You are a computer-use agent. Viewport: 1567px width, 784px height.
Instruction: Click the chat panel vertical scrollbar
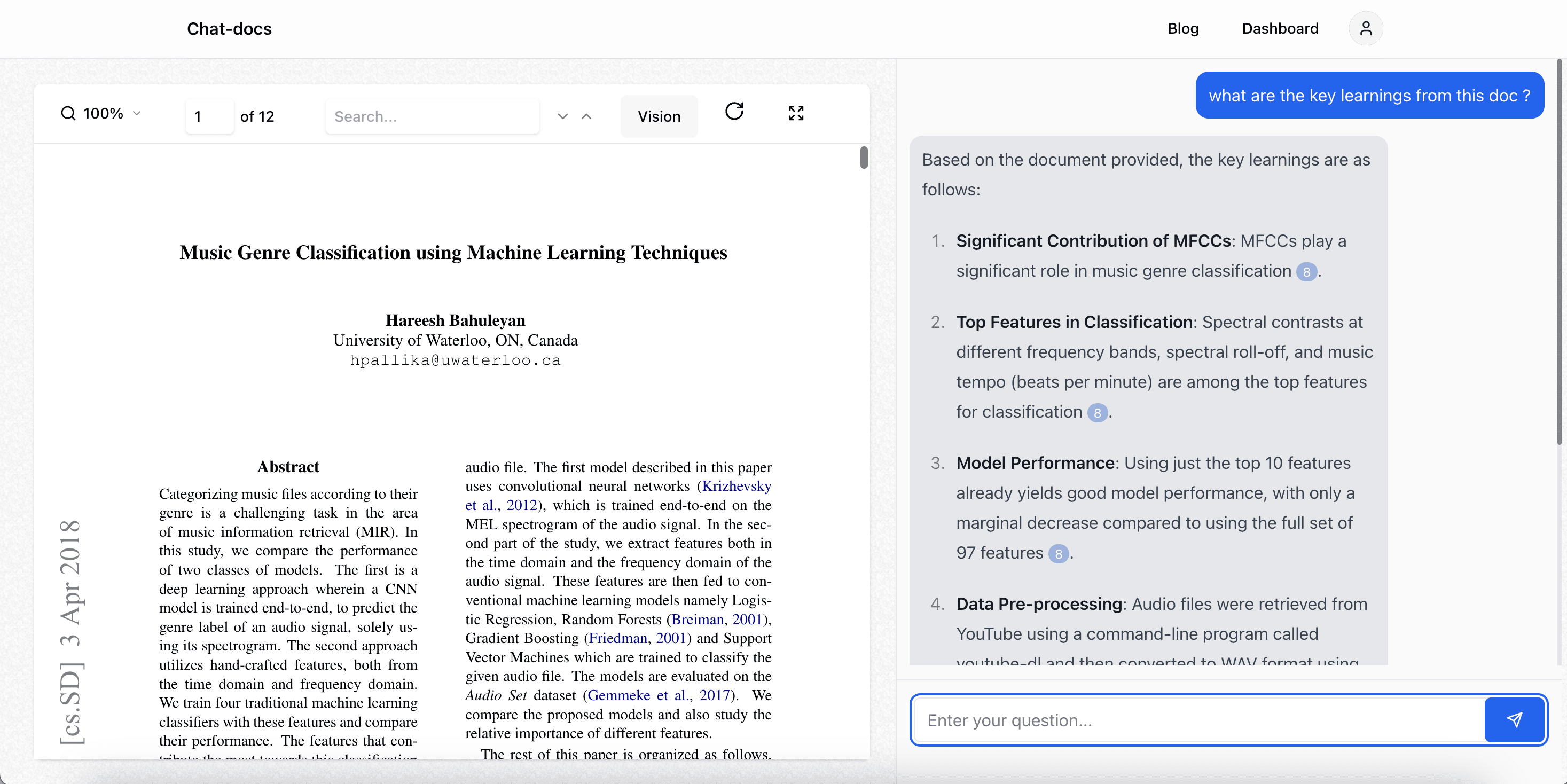1558,253
